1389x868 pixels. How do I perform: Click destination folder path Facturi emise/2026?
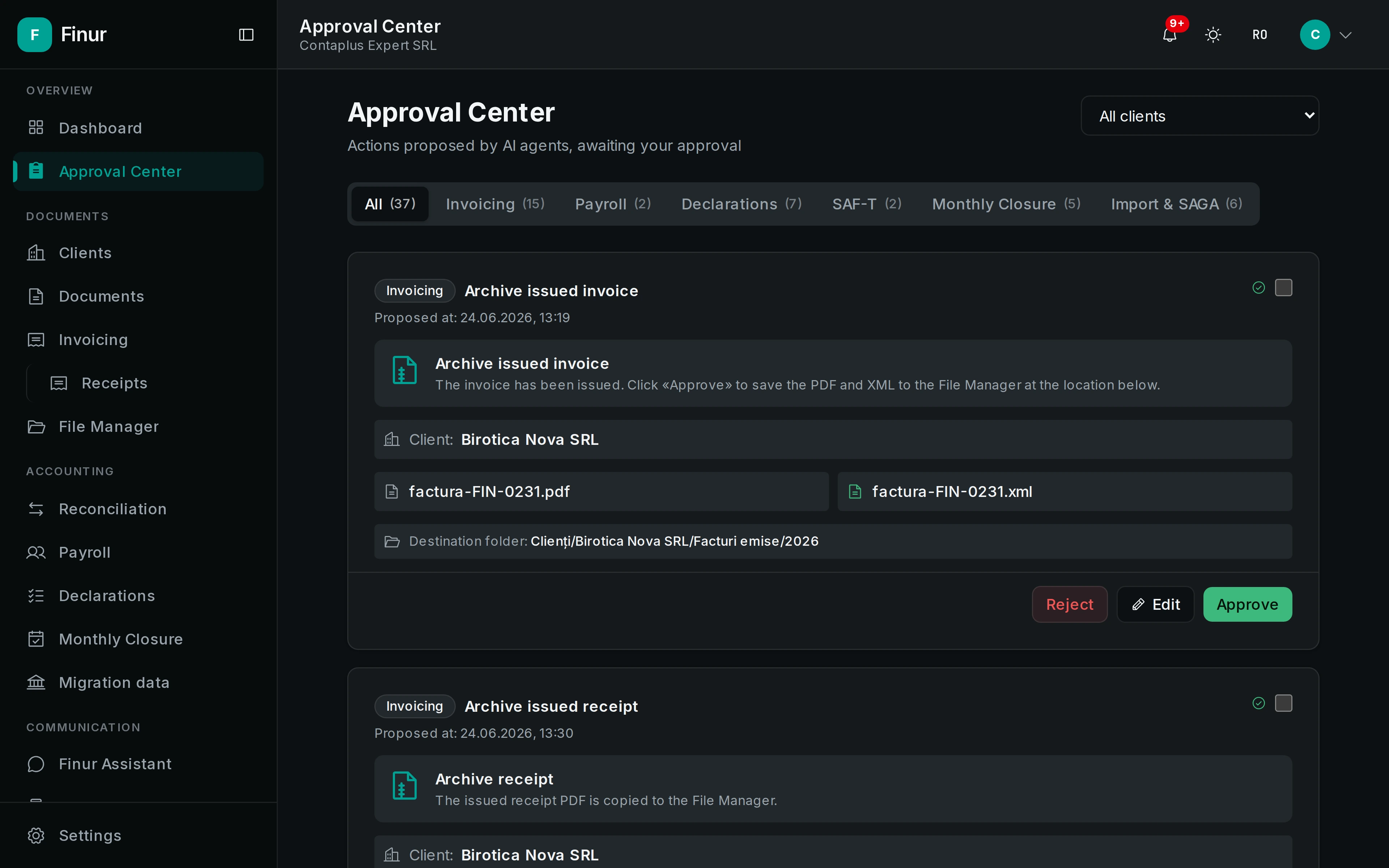click(674, 541)
